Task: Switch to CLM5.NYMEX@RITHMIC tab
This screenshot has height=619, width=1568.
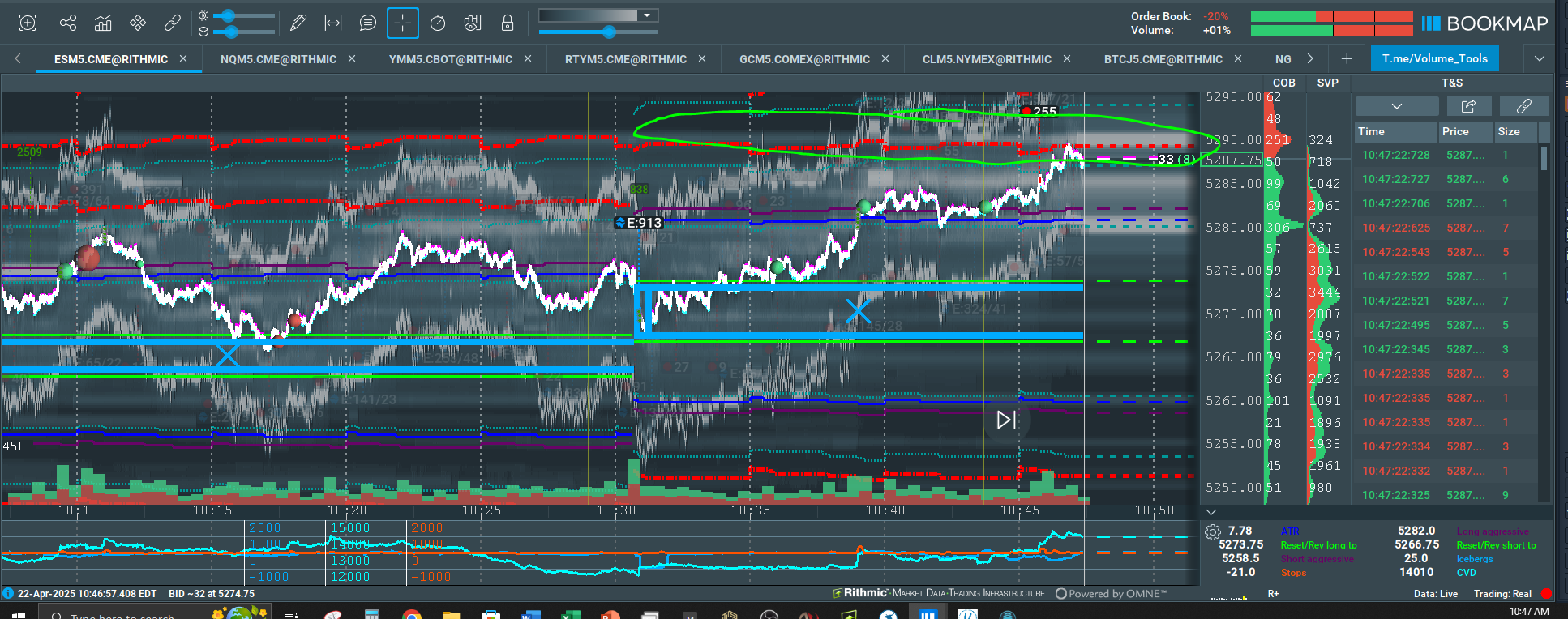Action: click(x=987, y=59)
